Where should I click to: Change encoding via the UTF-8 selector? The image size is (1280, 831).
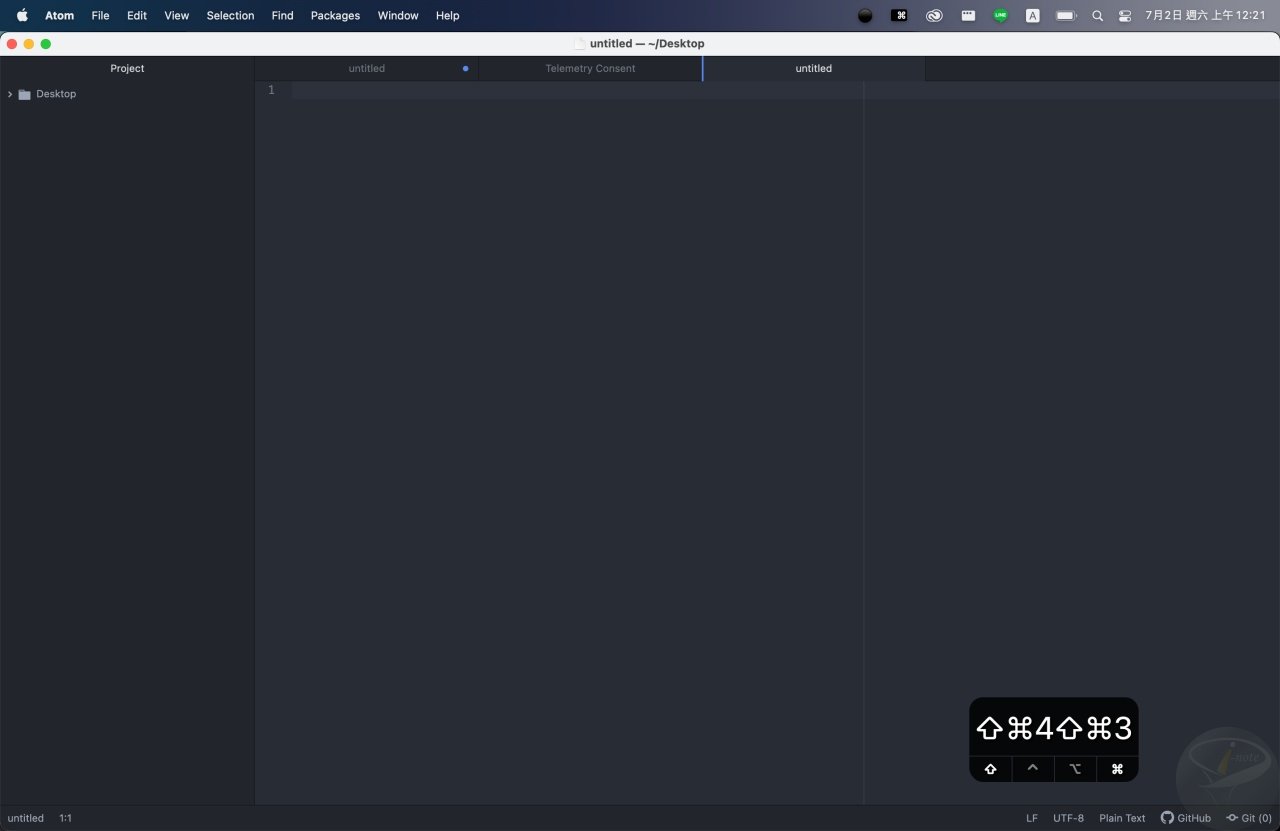[x=1068, y=818]
